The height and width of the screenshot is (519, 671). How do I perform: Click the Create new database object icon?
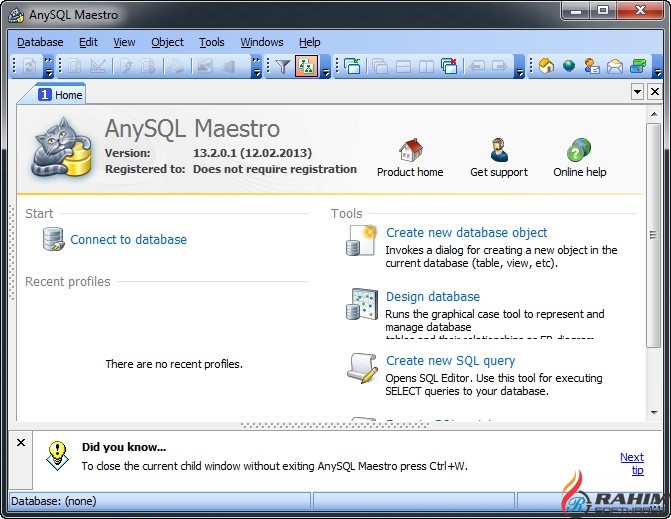362,240
